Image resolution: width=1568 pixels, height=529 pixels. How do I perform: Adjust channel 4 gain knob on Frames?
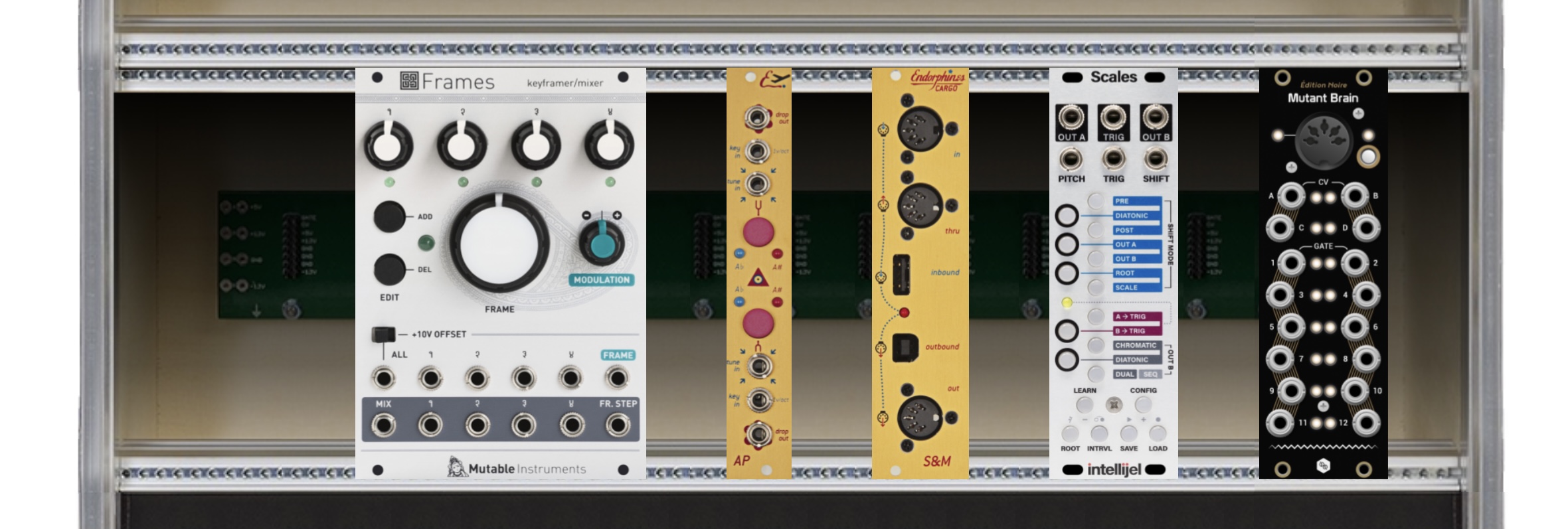[x=609, y=145]
